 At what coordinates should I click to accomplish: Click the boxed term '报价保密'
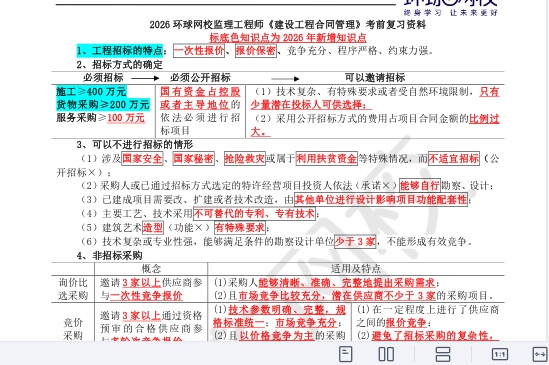256,51
